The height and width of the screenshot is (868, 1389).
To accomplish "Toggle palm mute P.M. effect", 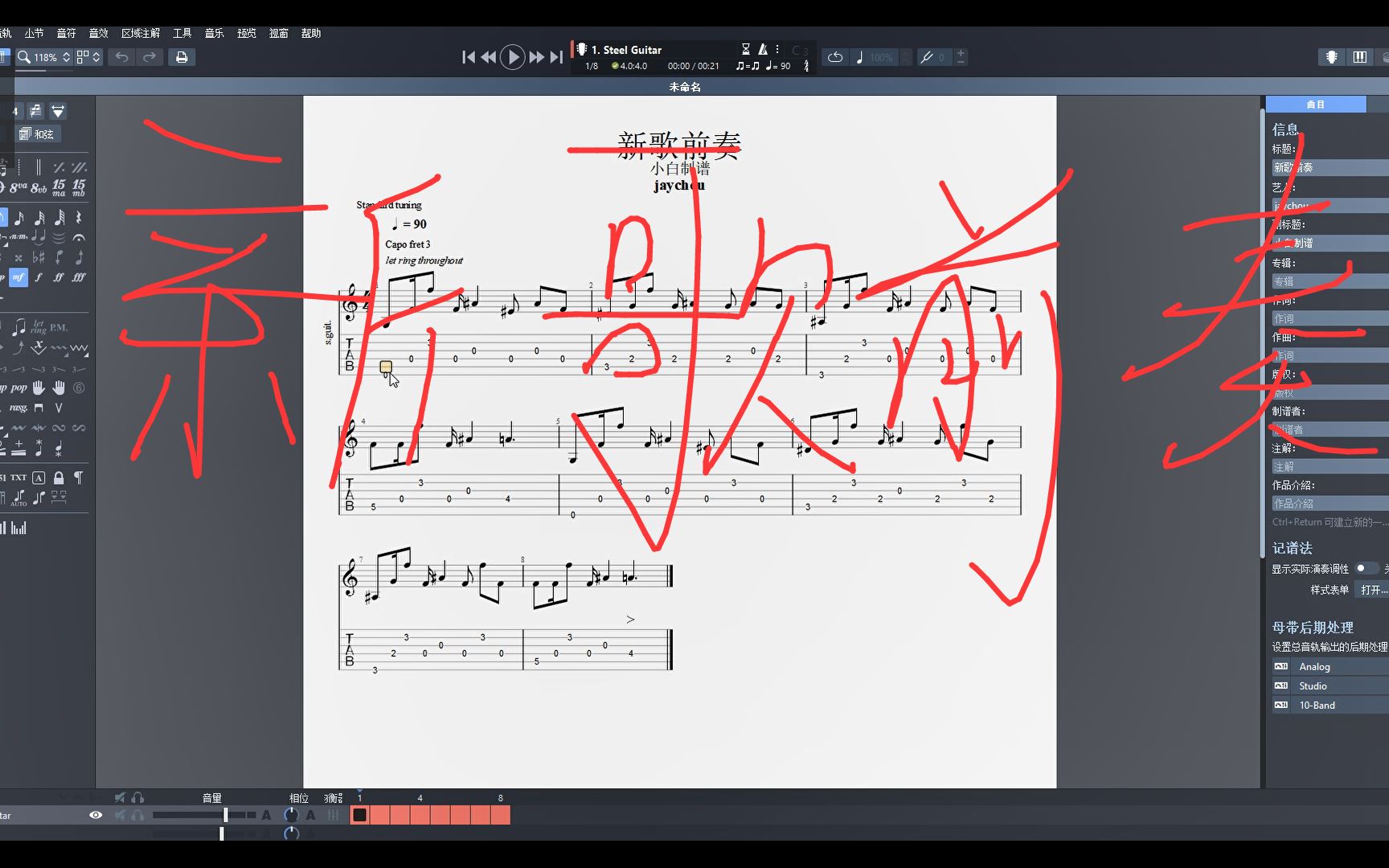I will click(x=59, y=328).
